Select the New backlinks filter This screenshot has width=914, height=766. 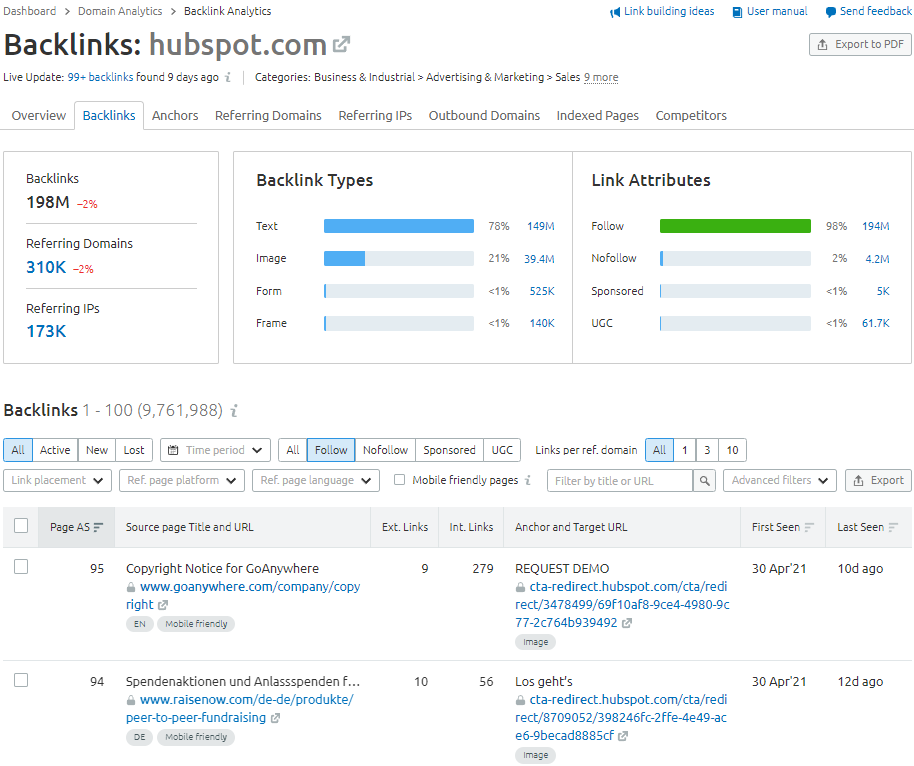97,450
